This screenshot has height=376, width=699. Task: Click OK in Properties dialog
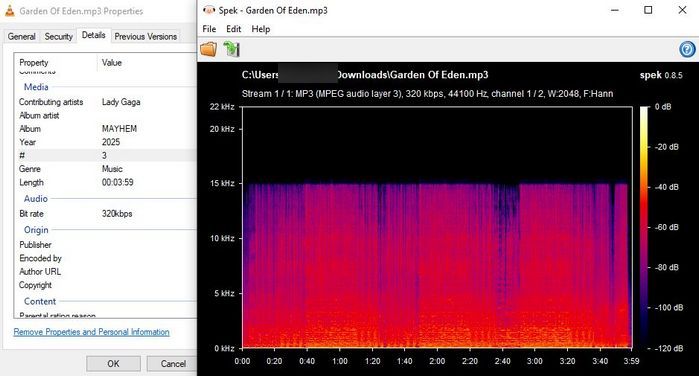pyautogui.click(x=113, y=364)
